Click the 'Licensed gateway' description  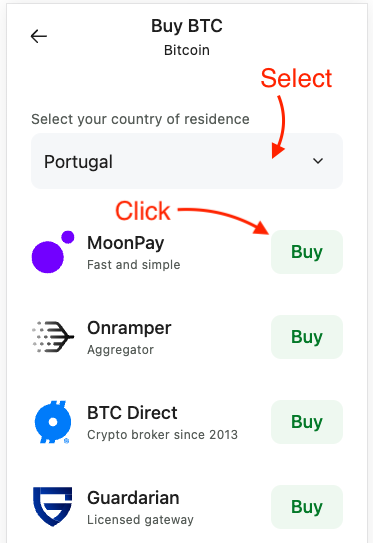tap(140, 519)
